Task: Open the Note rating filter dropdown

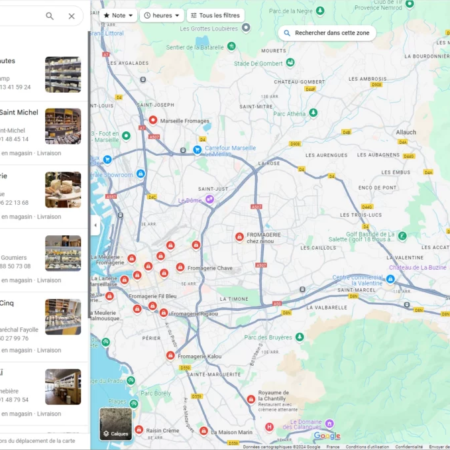Action: (118, 15)
